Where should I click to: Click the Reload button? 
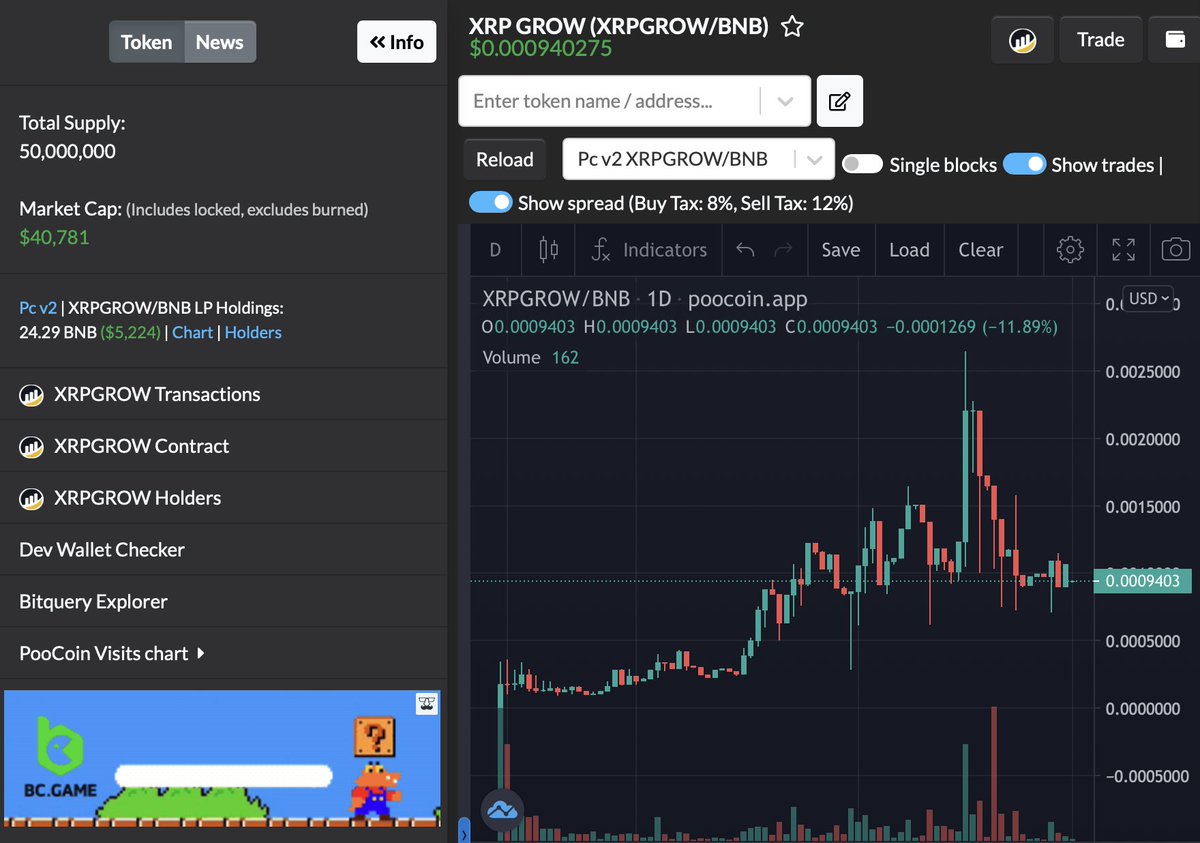coord(505,159)
